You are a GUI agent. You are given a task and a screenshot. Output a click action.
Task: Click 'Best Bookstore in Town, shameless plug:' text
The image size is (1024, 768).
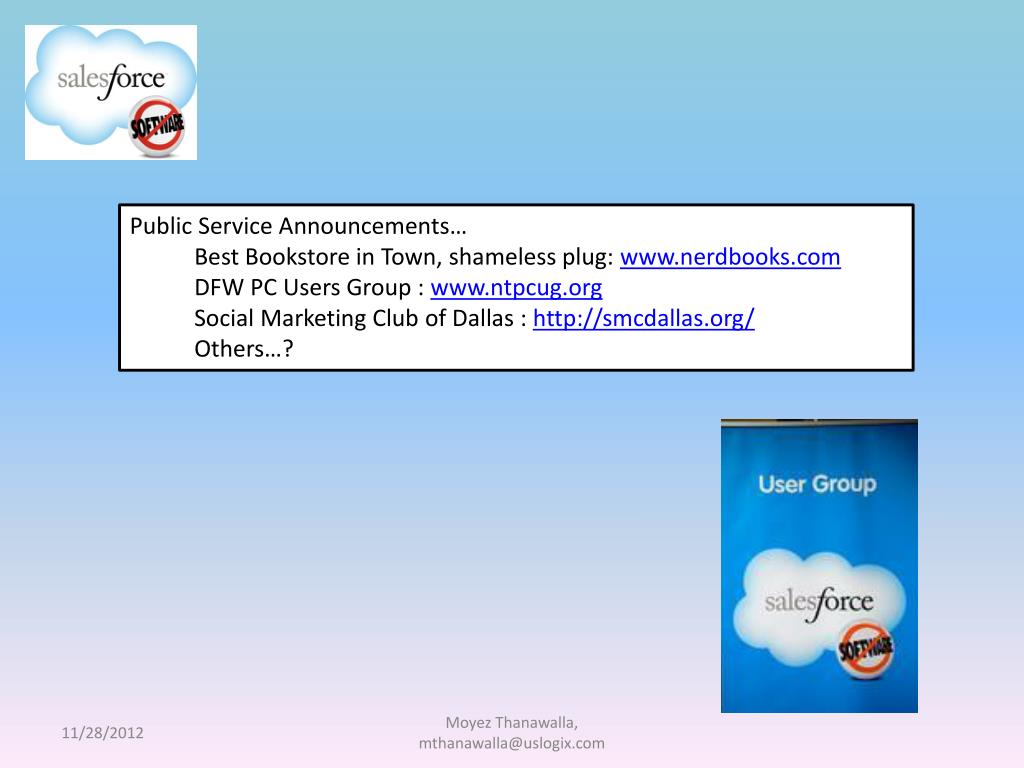click(404, 257)
